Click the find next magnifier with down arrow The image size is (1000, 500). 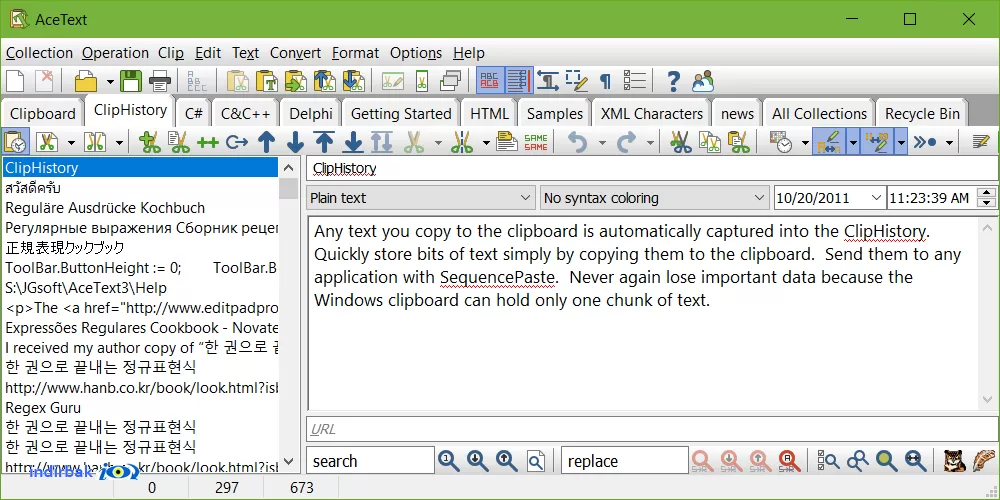coord(478,460)
